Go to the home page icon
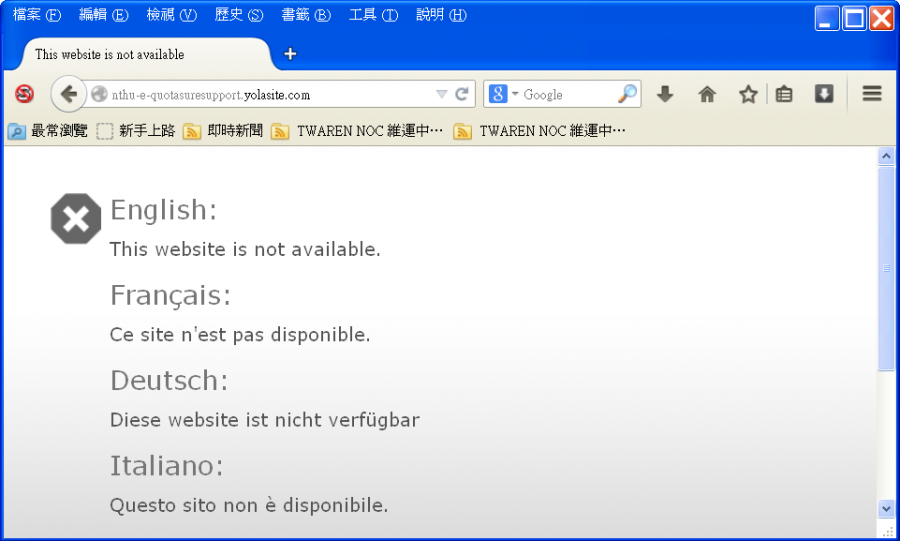900x541 pixels. (x=707, y=94)
